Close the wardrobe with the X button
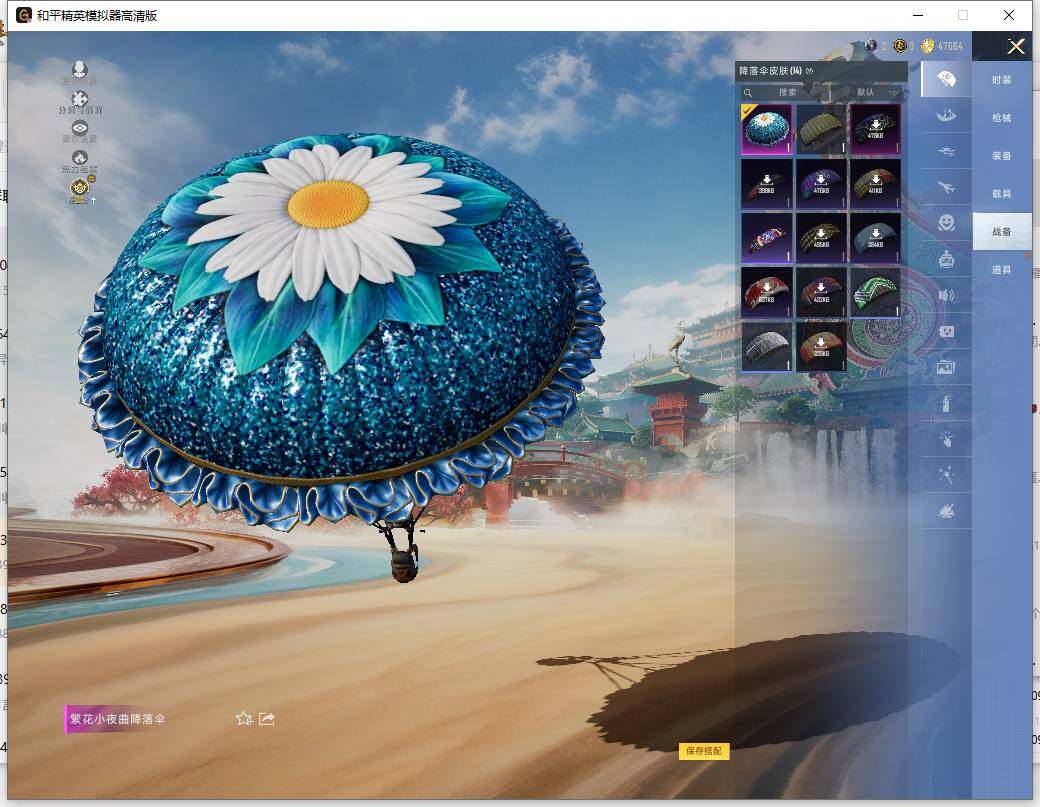Image resolution: width=1040 pixels, height=807 pixels. coord(1016,46)
